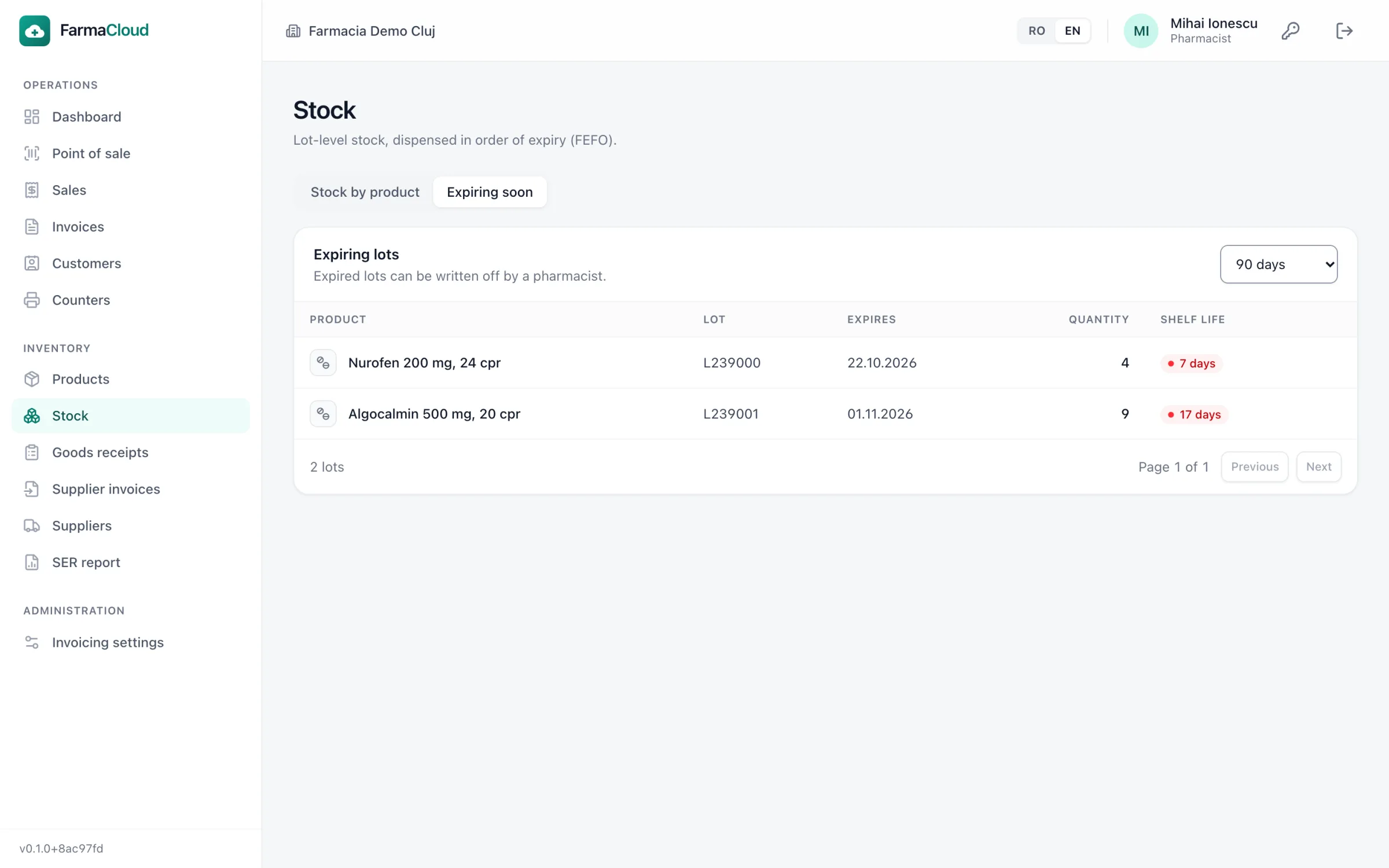Open the 90 days period dropdown

1278,264
